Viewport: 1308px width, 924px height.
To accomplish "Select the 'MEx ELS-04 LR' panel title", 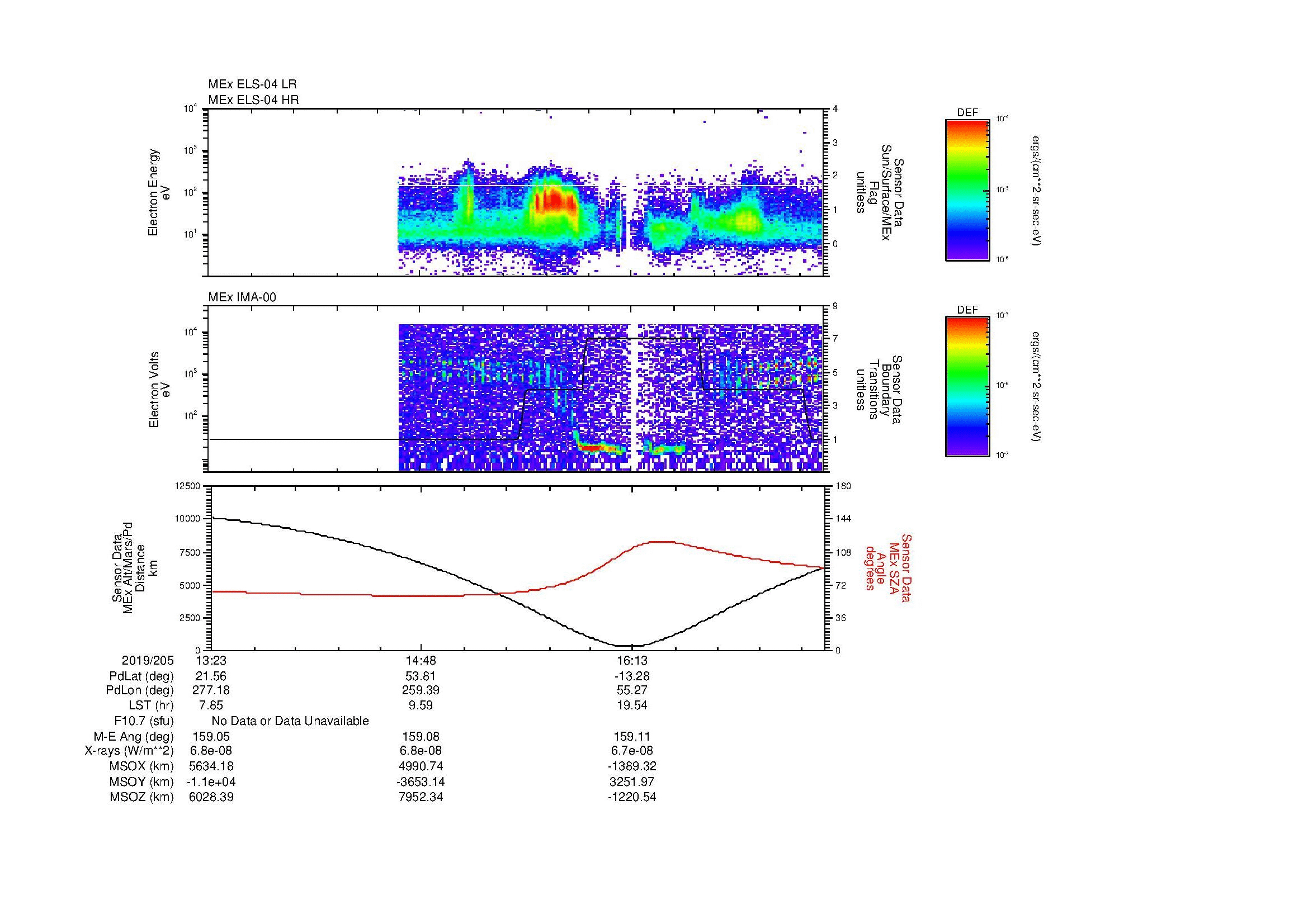I will point(252,84).
